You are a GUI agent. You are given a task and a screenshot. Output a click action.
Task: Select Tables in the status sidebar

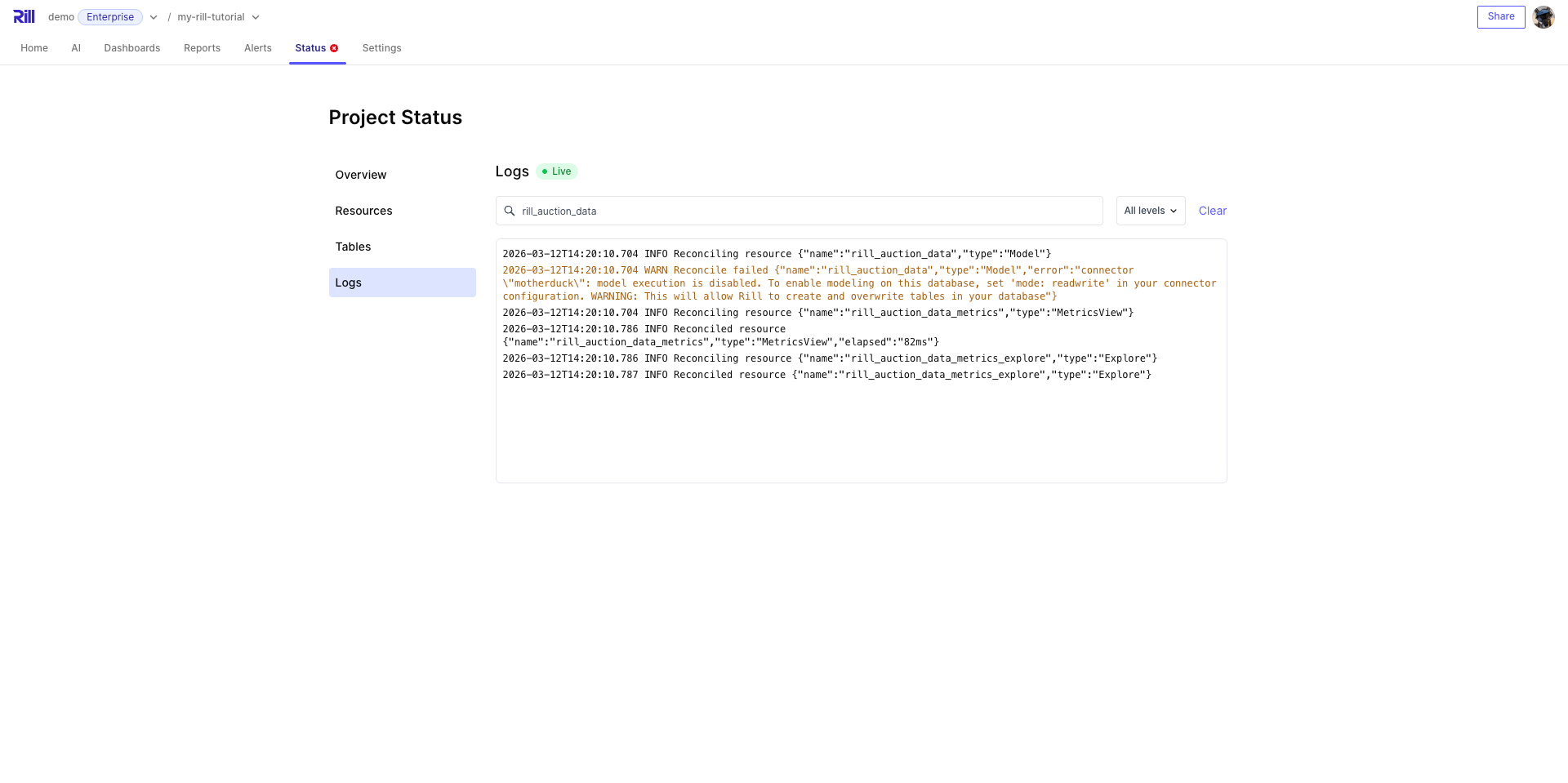click(353, 247)
